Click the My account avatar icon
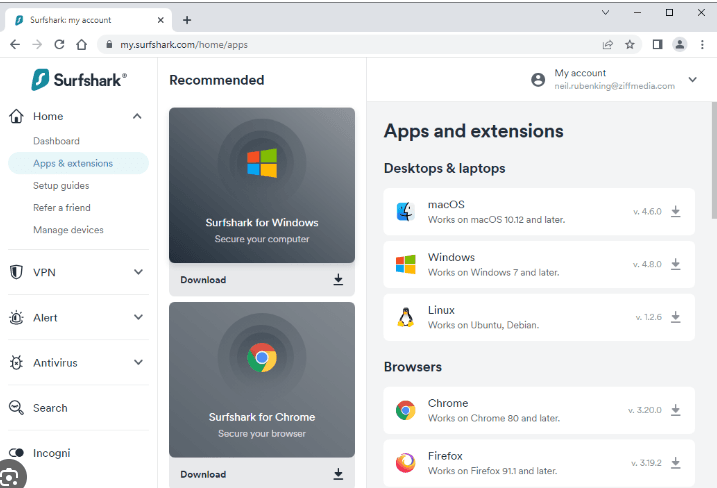 click(x=538, y=80)
